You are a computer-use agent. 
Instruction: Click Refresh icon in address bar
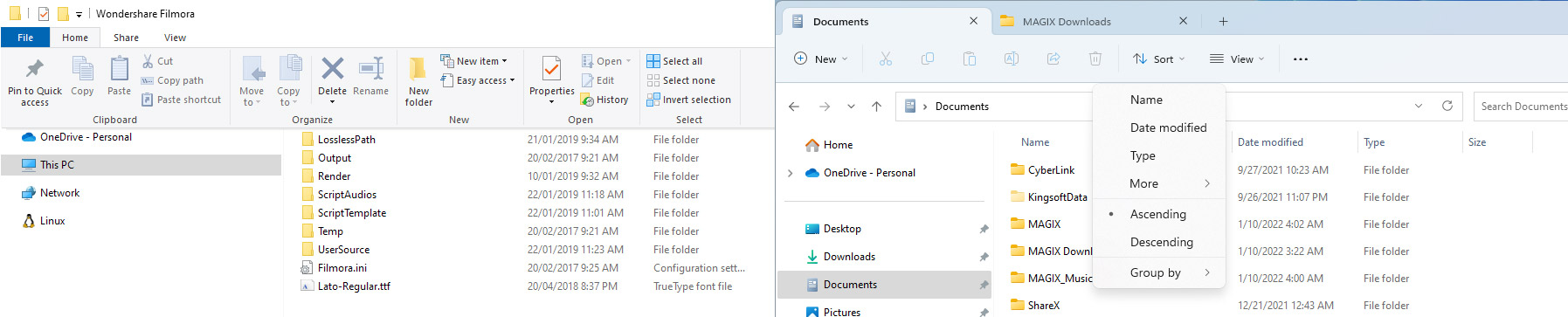(x=1447, y=106)
